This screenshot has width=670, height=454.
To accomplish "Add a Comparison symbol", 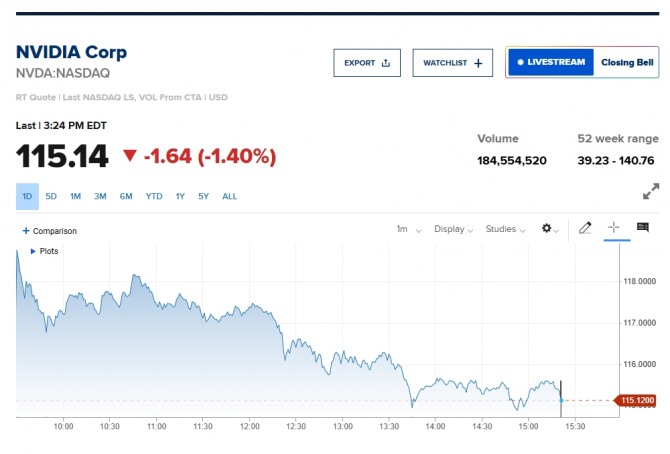I will click(x=49, y=231).
